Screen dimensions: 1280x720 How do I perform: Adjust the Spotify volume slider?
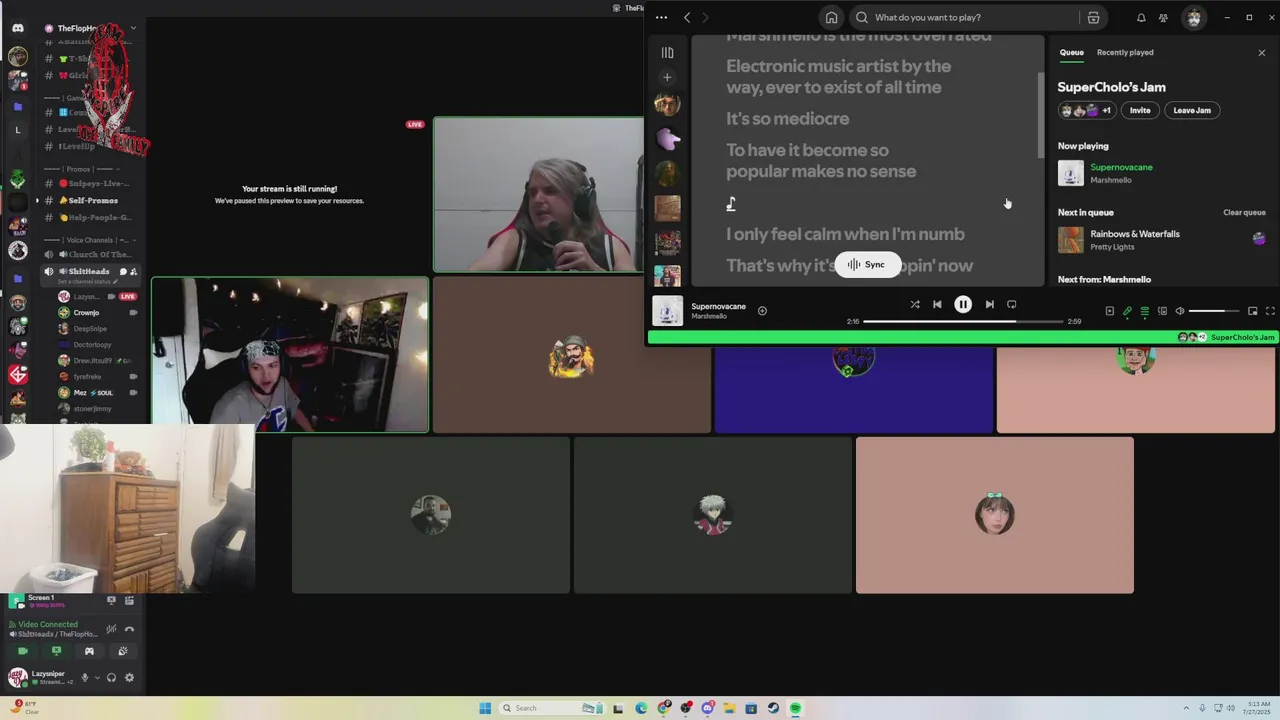[x=1213, y=311]
